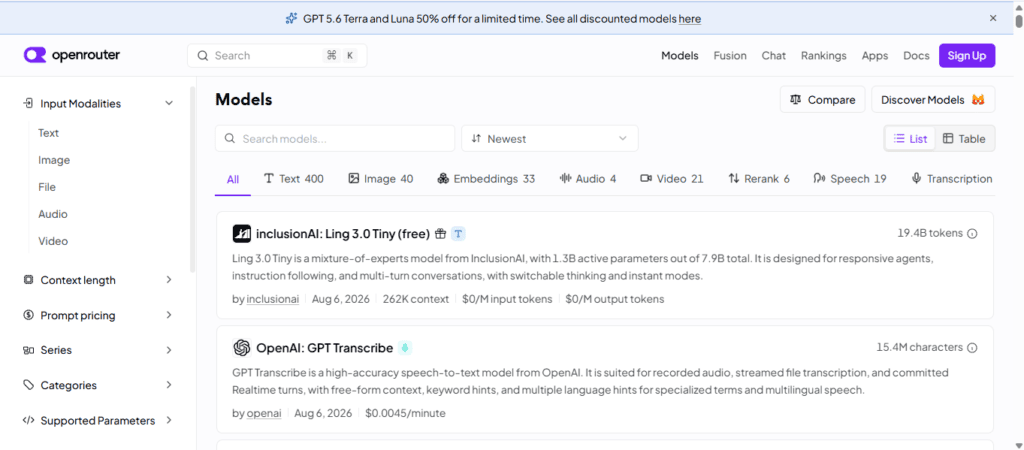Click the Search models input field

[x=335, y=138]
